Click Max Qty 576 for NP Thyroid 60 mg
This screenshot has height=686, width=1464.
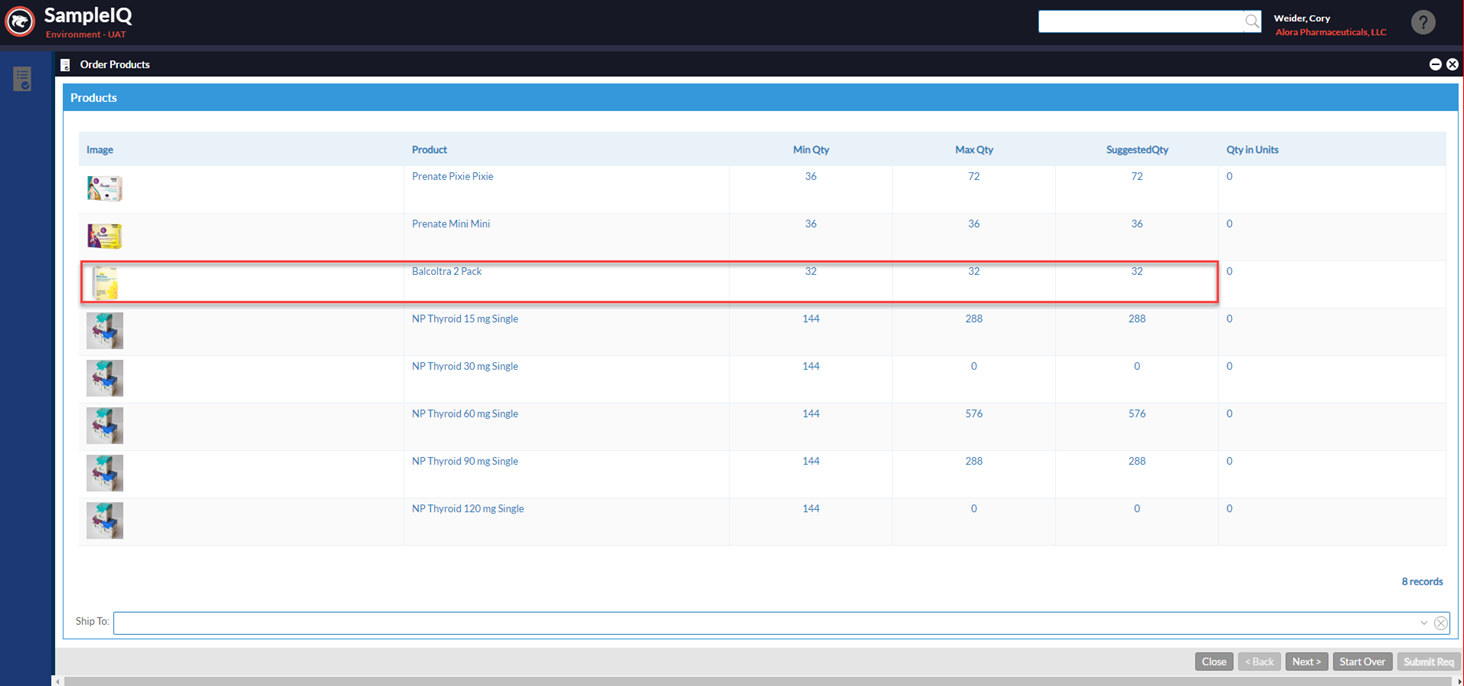(974, 414)
